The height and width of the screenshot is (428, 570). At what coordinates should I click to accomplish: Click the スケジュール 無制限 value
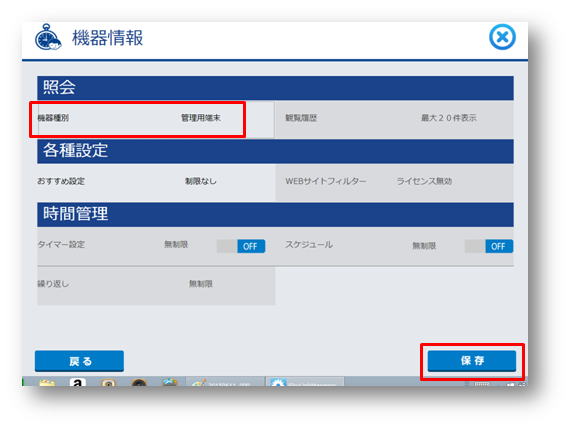pyautogui.click(x=424, y=246)
